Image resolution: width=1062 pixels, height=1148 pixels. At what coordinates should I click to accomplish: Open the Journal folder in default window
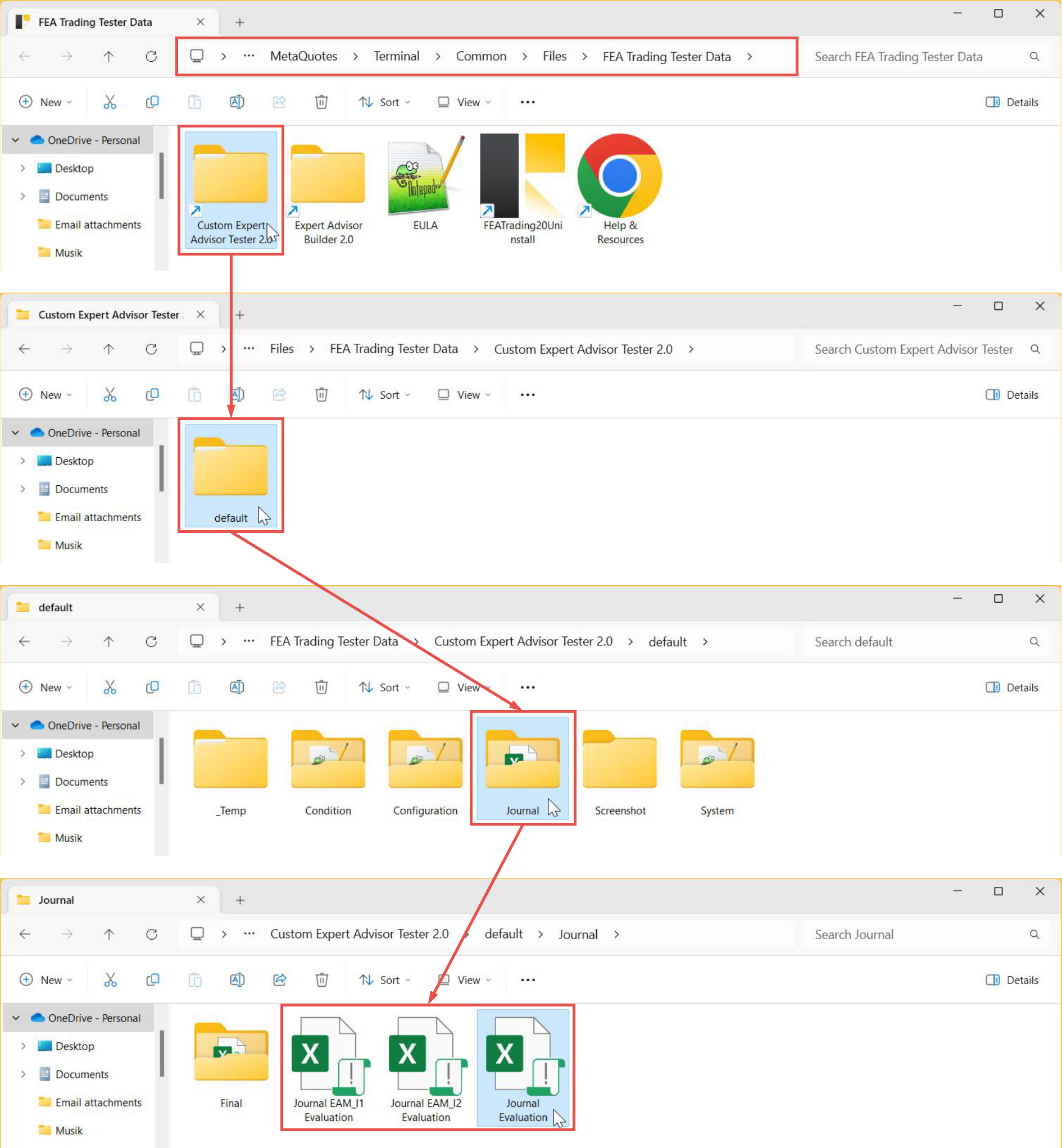(x=523, y=768)
